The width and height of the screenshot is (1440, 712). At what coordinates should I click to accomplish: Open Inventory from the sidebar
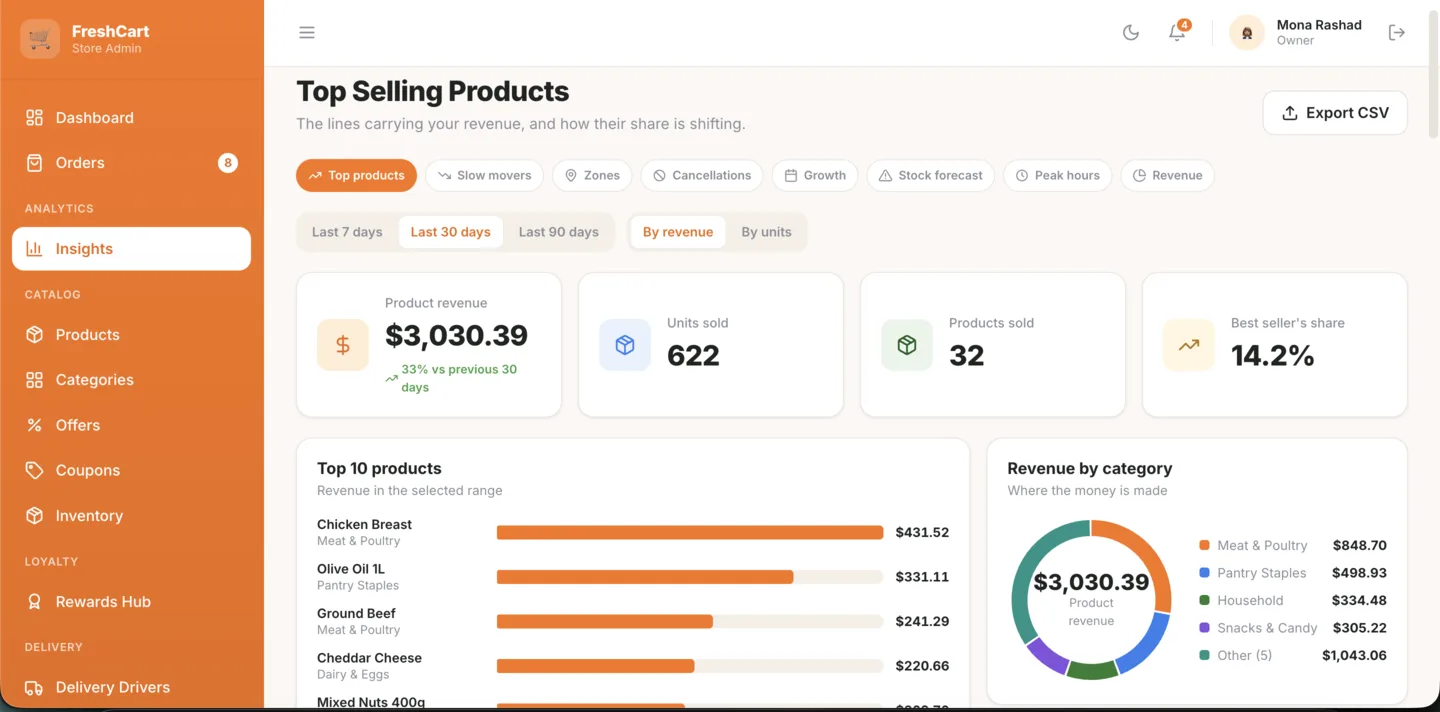pyautogui.click(x=131, y=516)
